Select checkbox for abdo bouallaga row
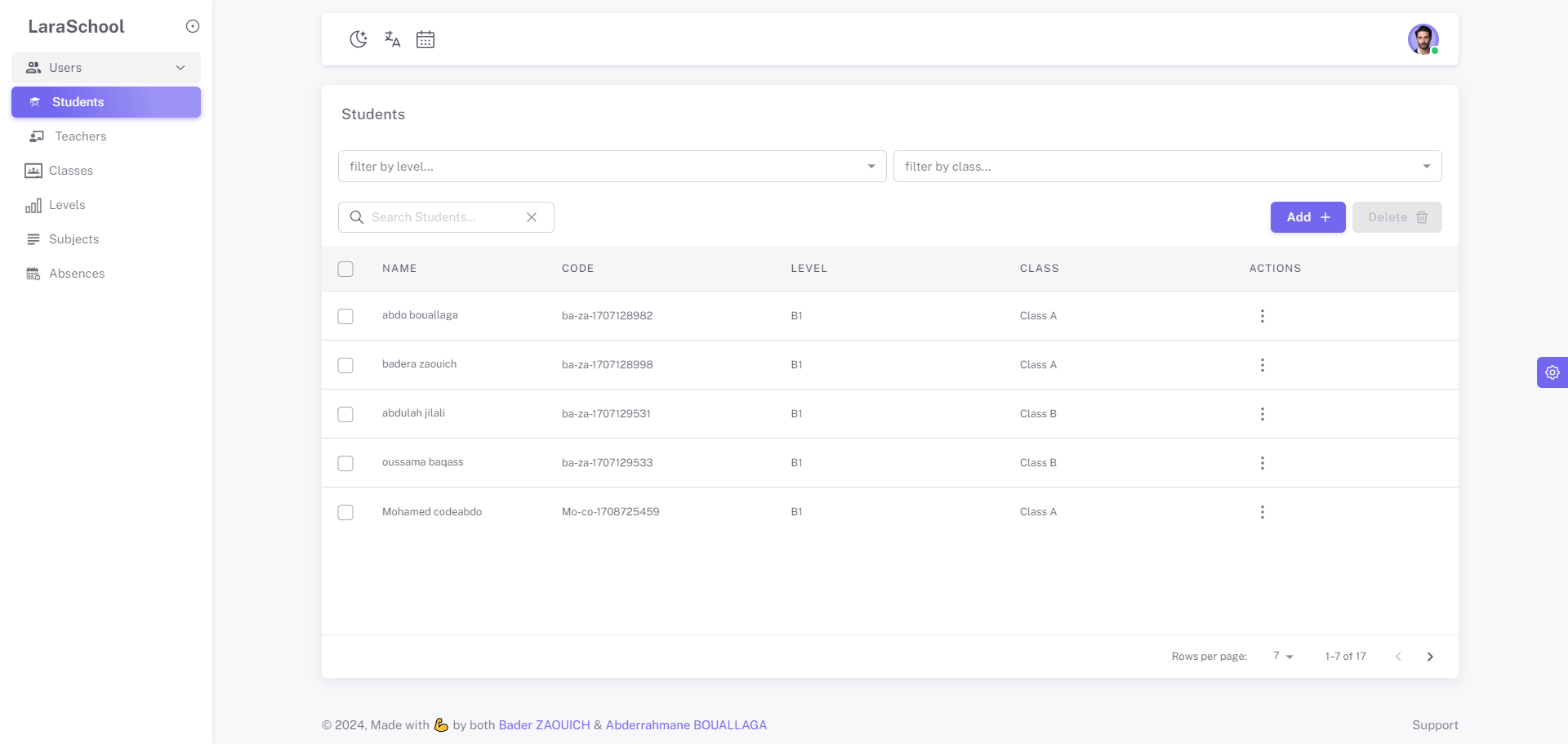1568x744 pixels. point(345,316)
